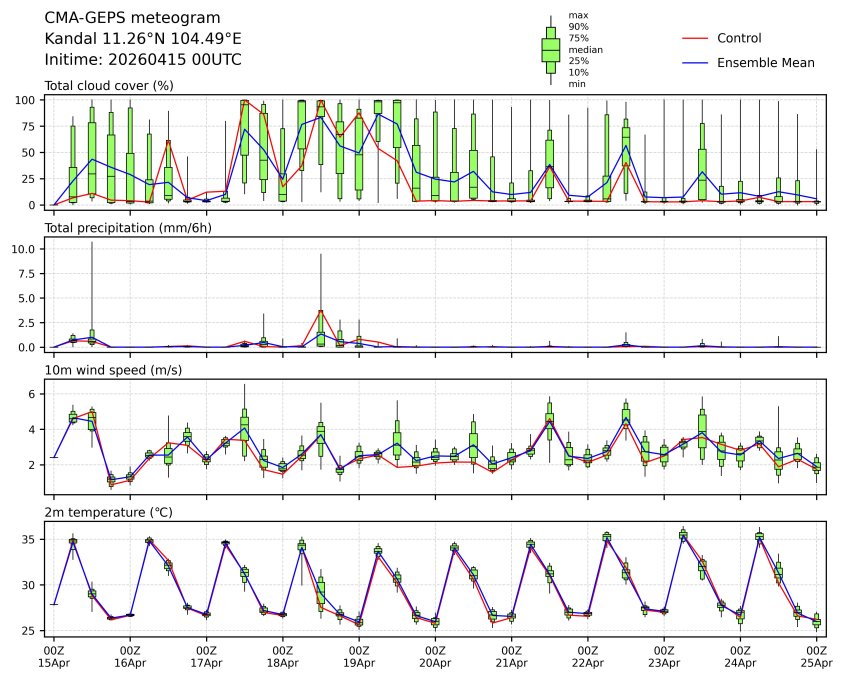Click the 00Z 25Apr x-axis tick label
The height and width of the screenshot is (680, 844).
[816, 656]
